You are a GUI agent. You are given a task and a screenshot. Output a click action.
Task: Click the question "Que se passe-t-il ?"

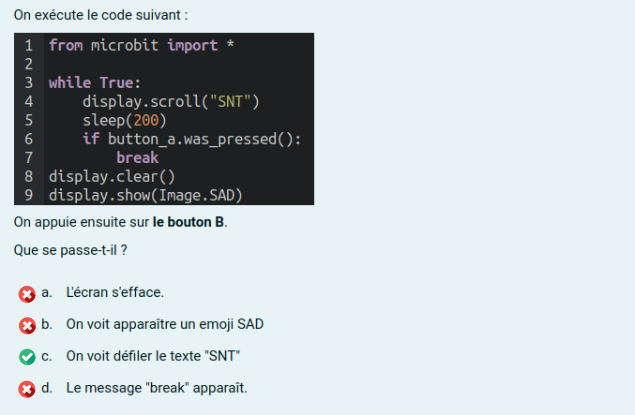pos(70,250)
